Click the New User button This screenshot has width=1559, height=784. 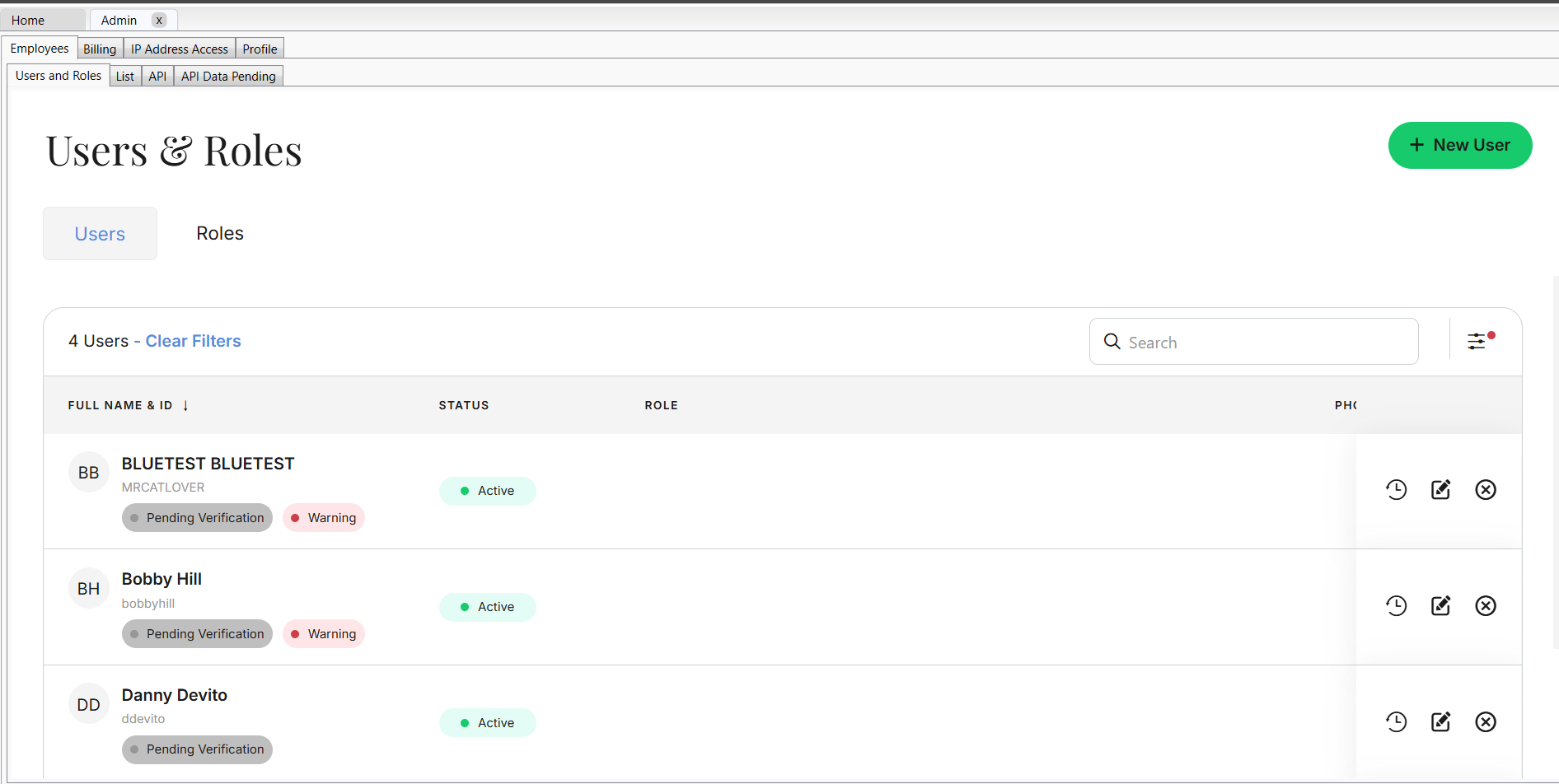(1459, 145)
